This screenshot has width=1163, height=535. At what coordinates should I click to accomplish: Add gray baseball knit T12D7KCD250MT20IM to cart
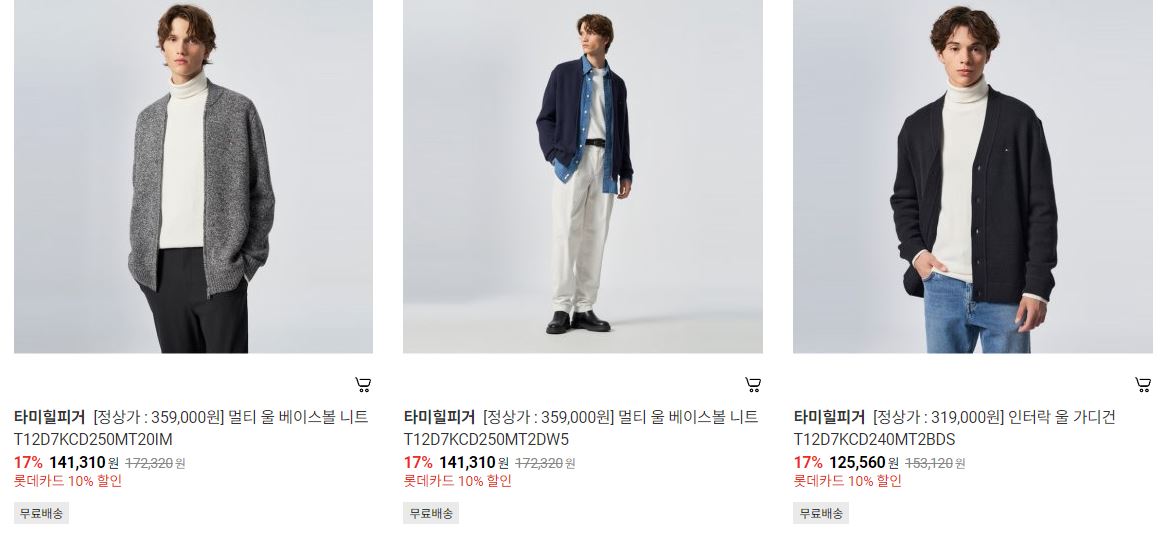[x=363, y=384]
